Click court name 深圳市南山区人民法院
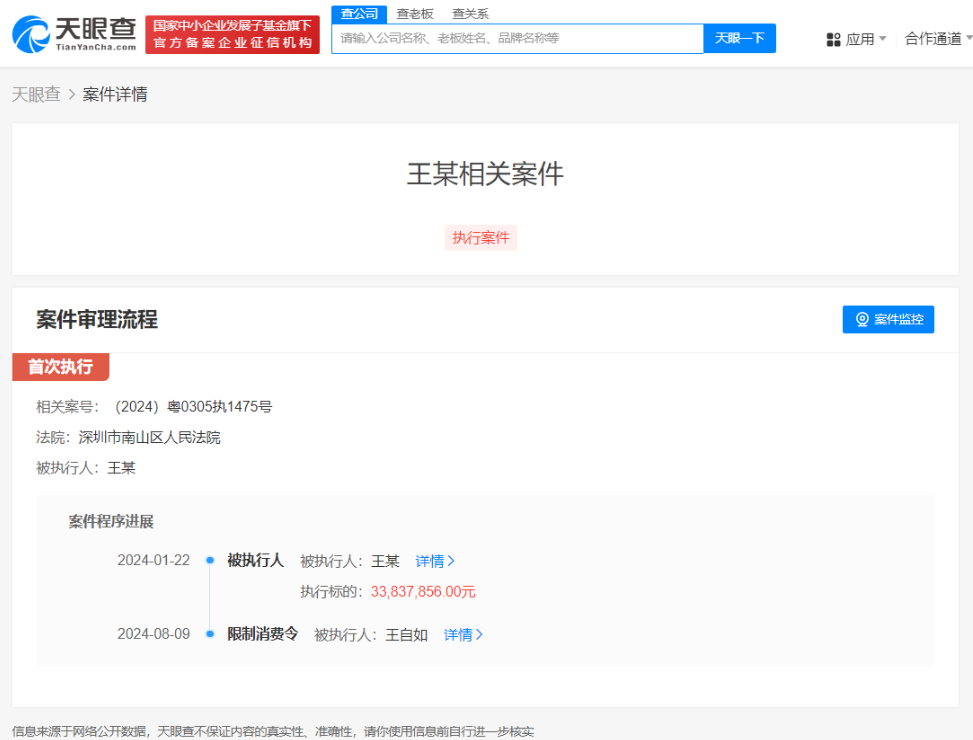Screen dimensions: 973x740 150,437
